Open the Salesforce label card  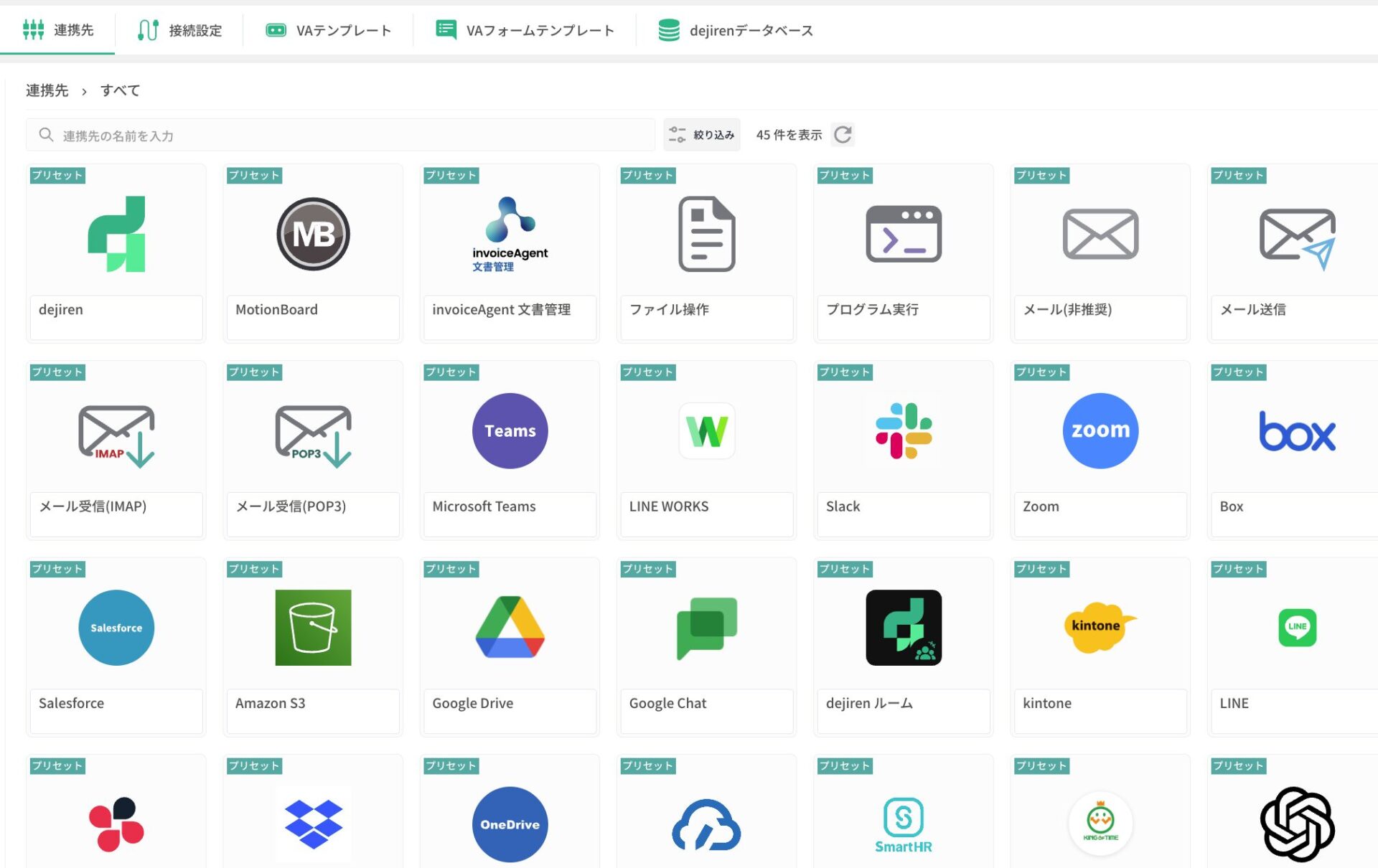point(116,704)
